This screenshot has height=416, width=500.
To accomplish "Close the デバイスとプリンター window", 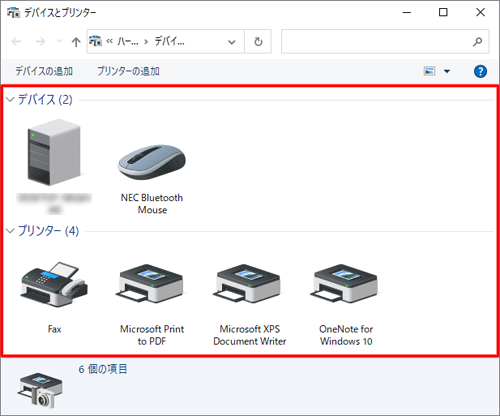I will (480, 13).
